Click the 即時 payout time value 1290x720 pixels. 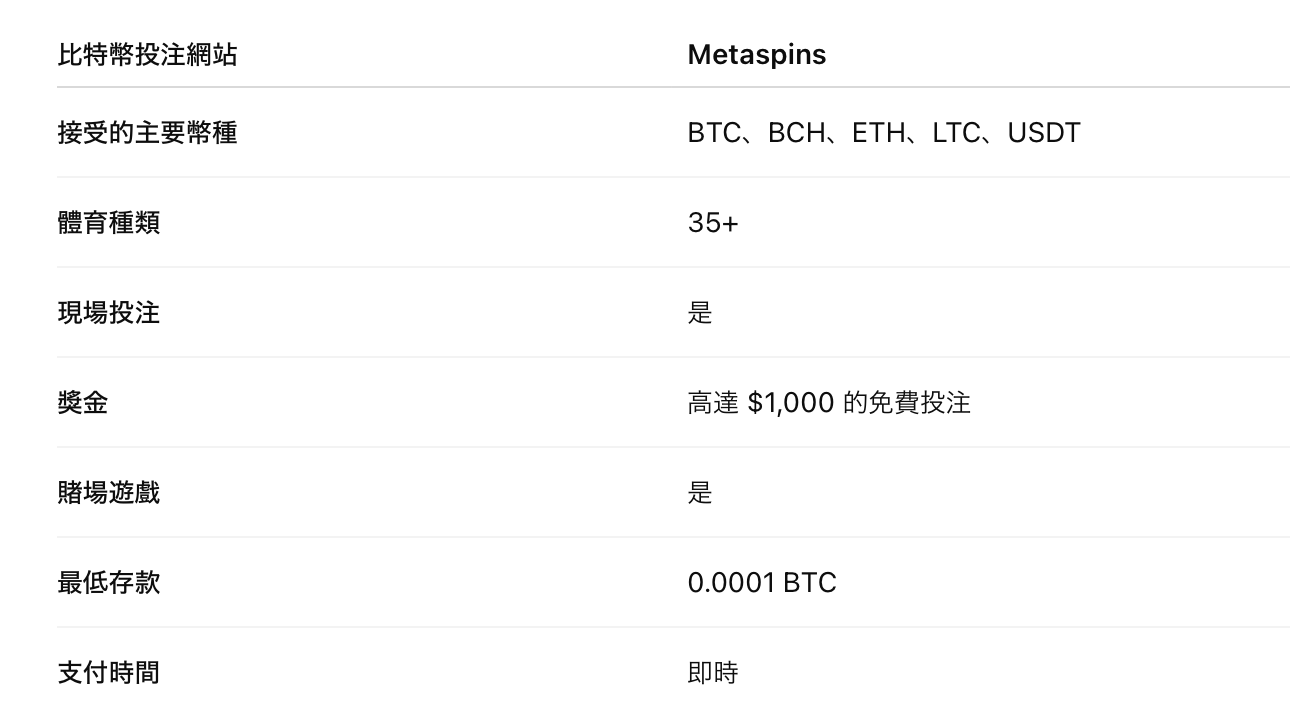pyautogui.click(x=713, y=672)
